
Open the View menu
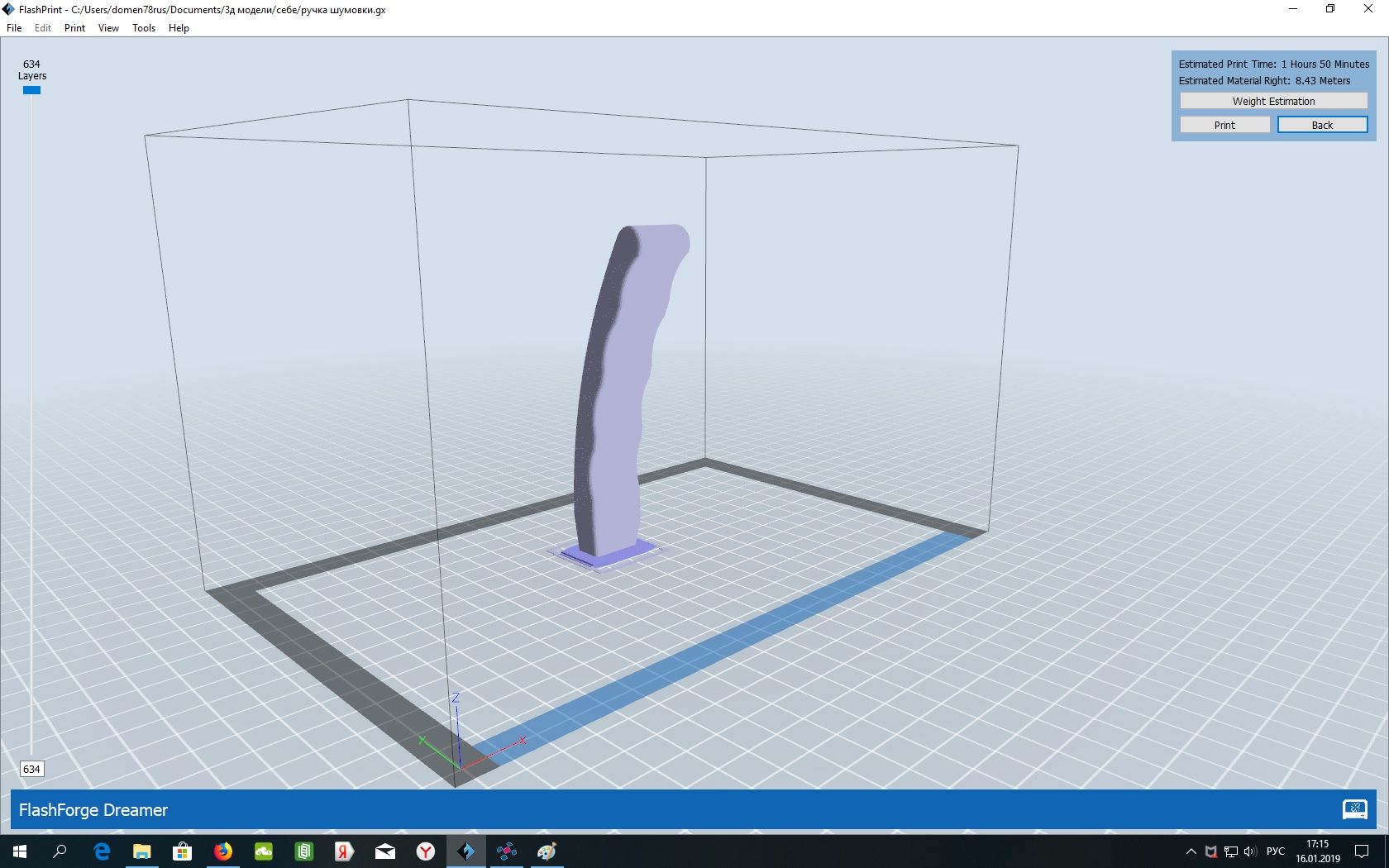(108, 28)
